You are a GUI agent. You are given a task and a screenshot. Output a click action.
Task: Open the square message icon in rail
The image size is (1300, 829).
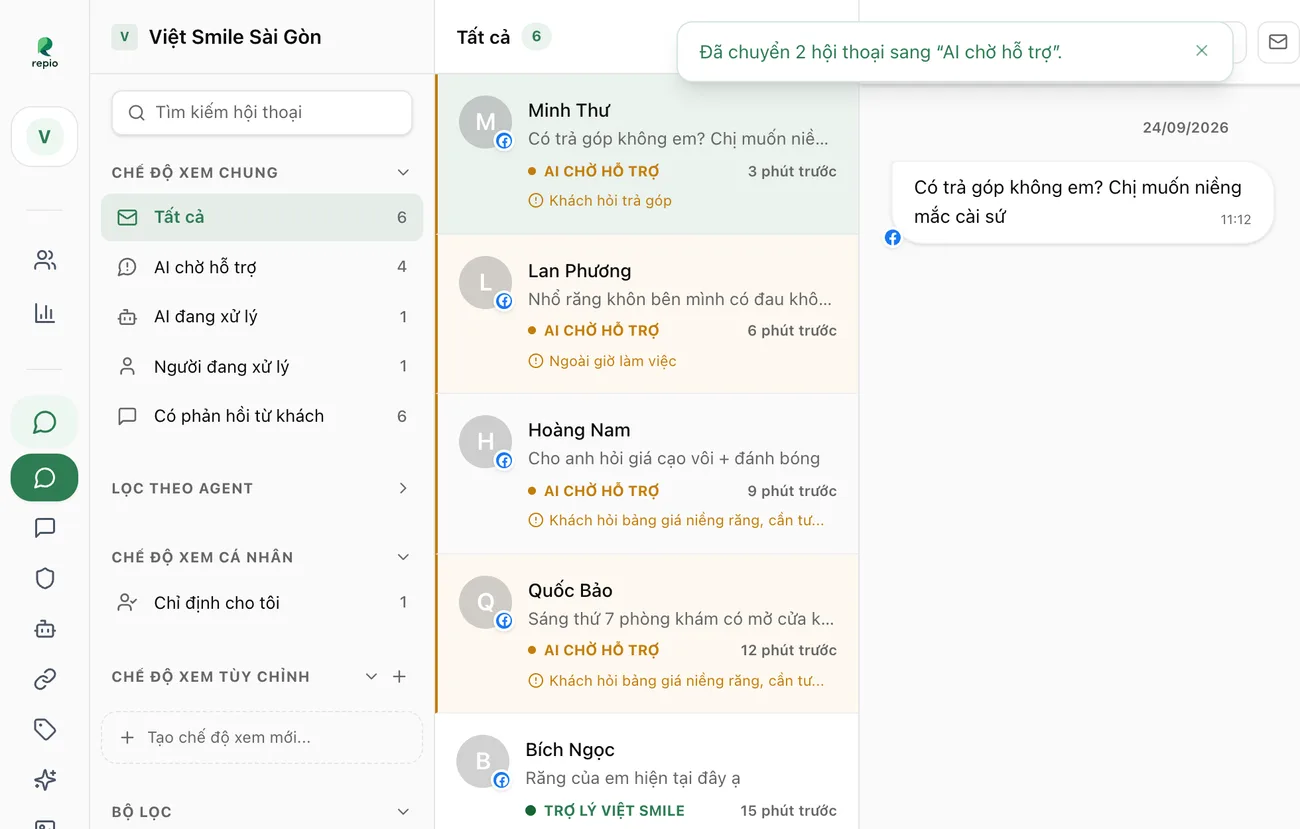tap(45, 528)
